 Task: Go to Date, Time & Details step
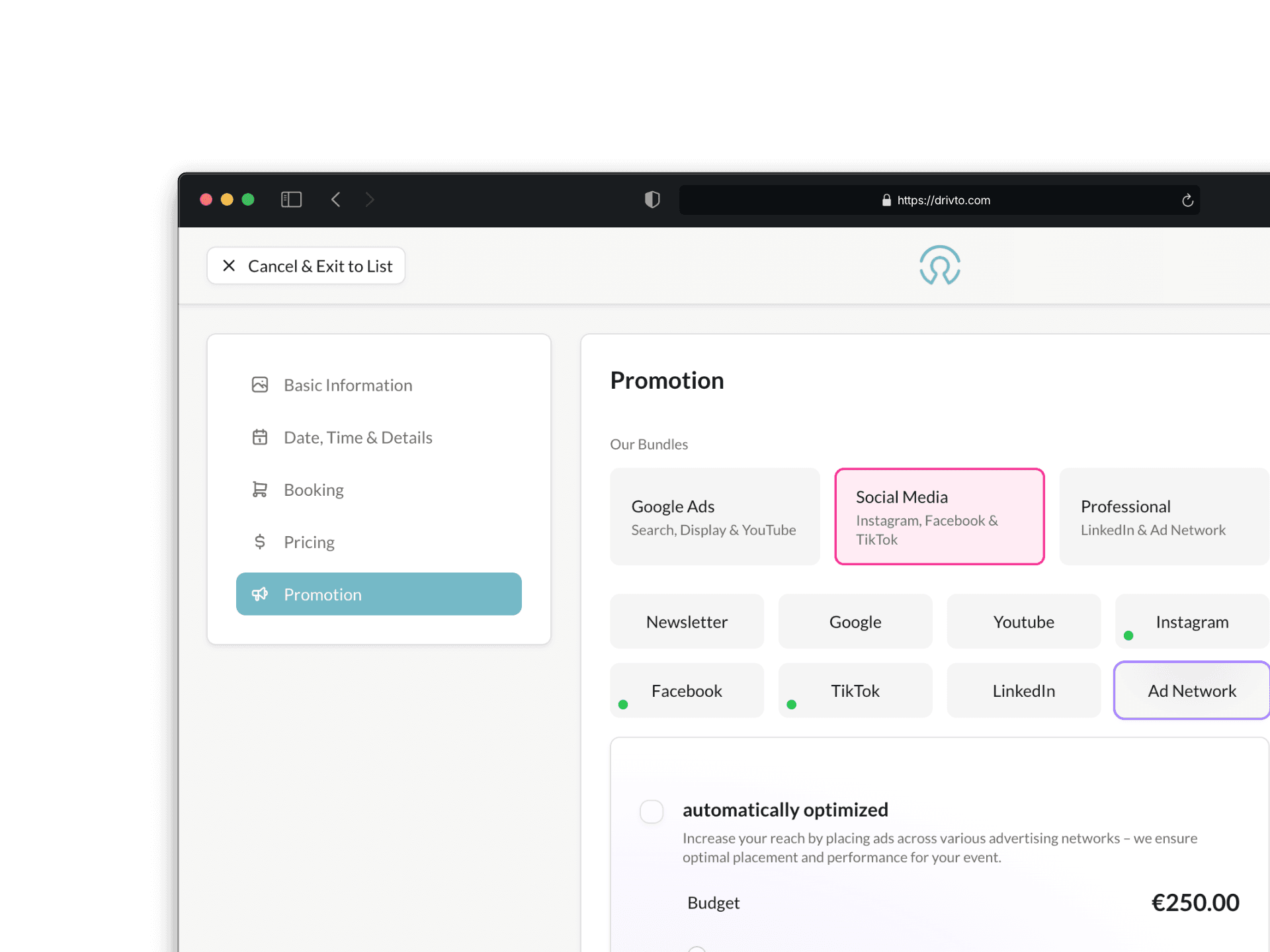tap(358, 438)
